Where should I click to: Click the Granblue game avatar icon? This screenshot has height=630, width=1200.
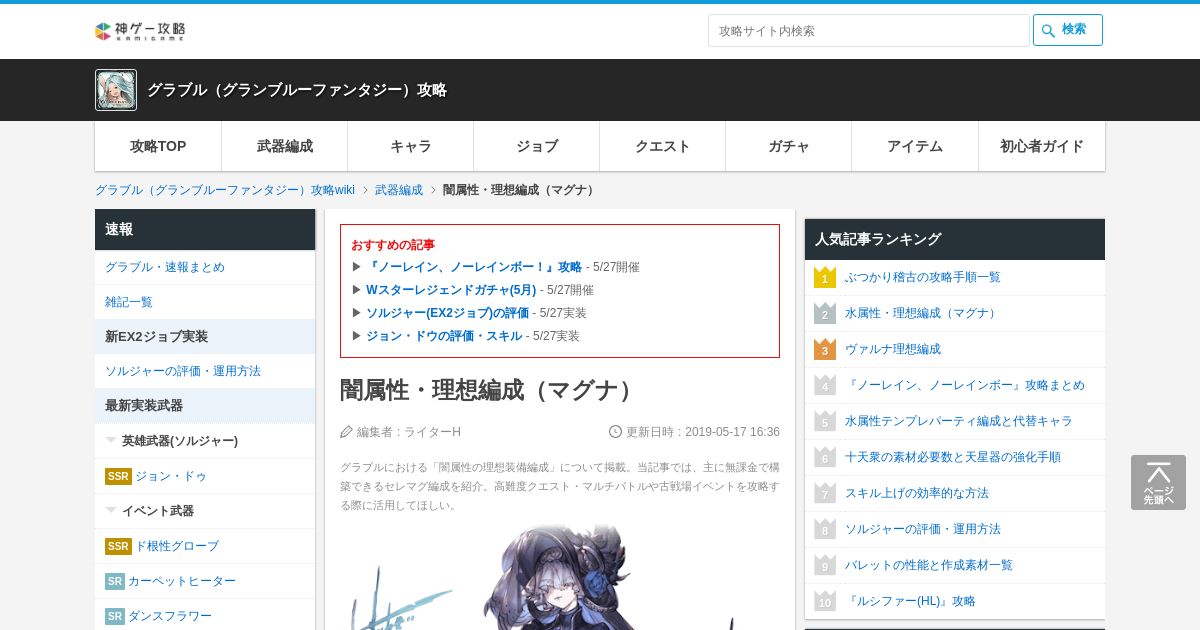(116, 90)
